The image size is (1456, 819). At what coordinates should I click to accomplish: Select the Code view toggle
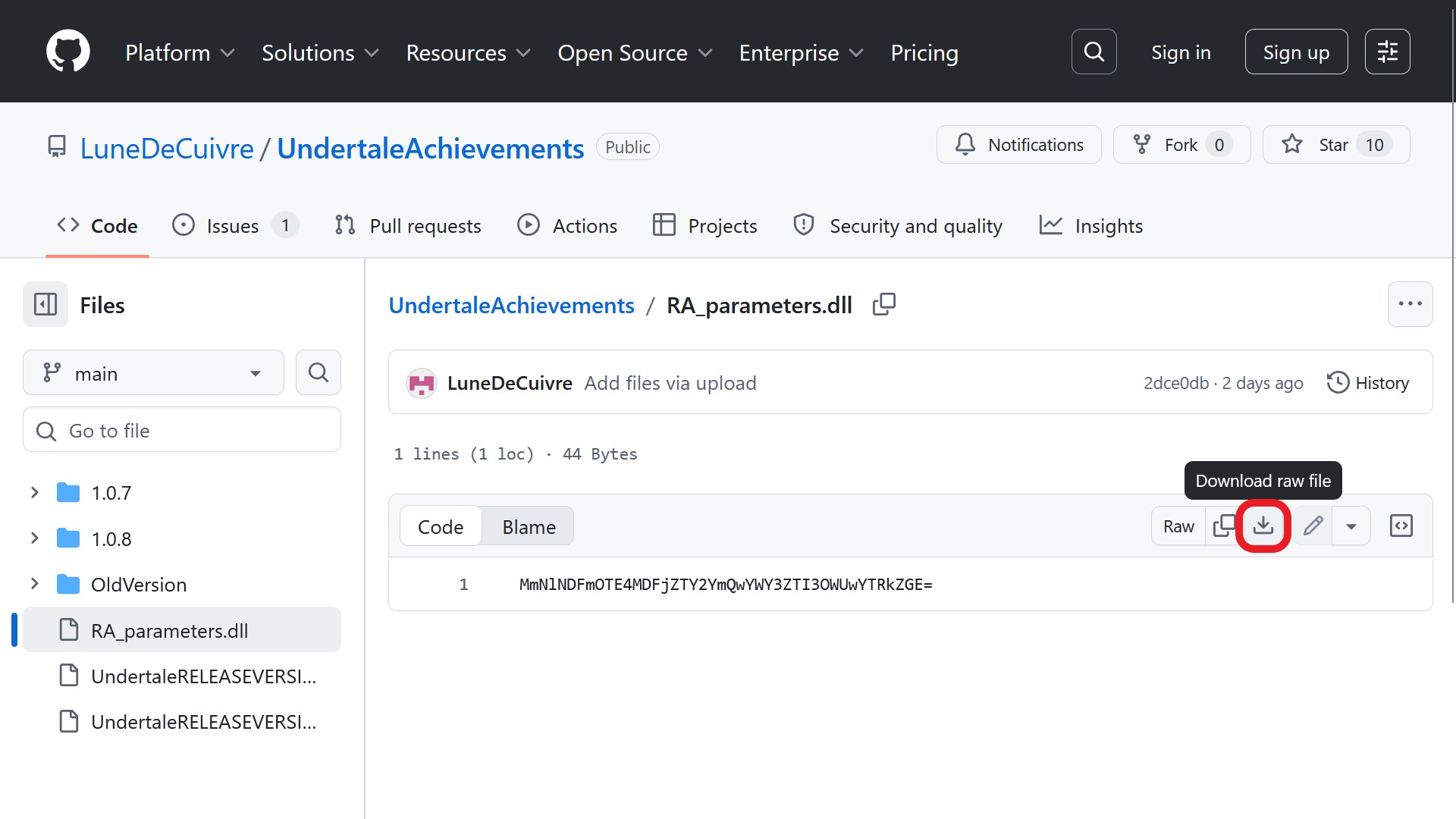click(x=441, y=526)
